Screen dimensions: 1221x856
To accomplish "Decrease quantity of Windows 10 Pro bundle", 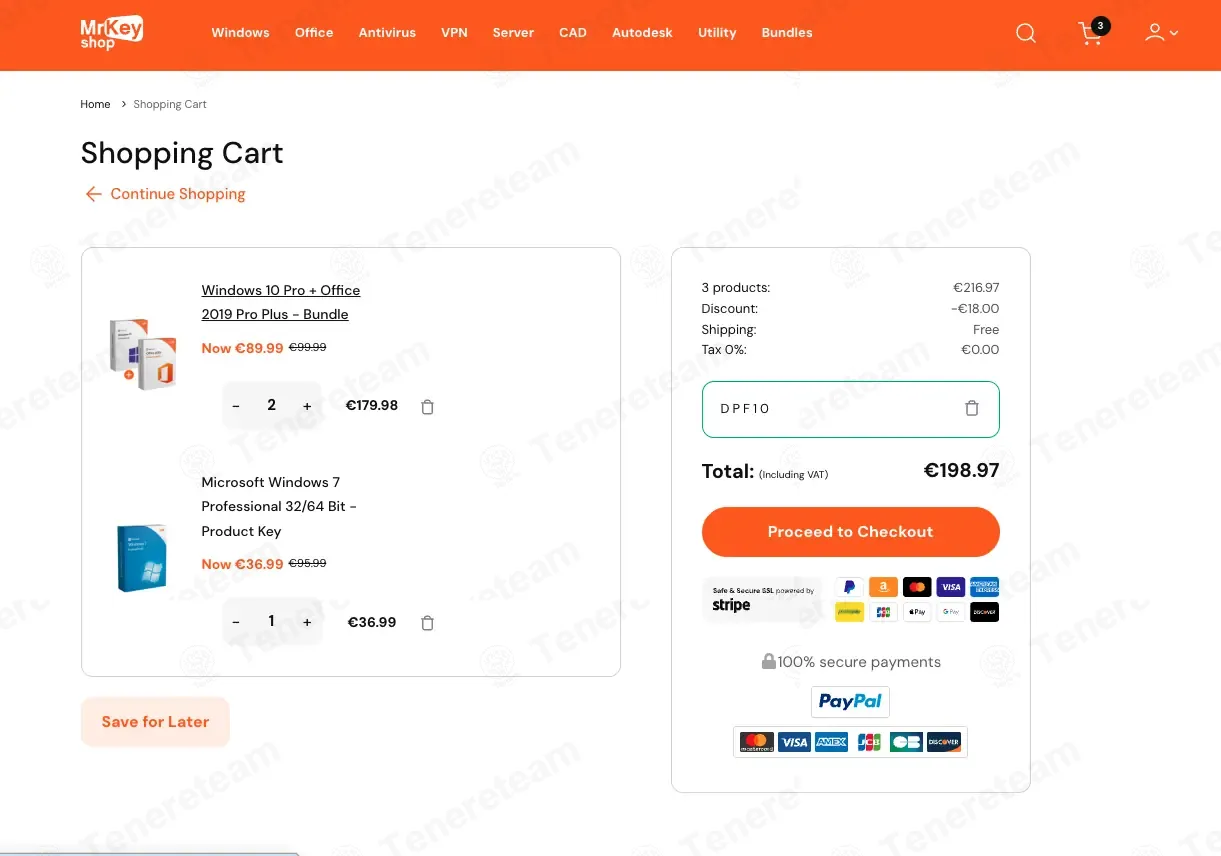I will coord(236,406).
